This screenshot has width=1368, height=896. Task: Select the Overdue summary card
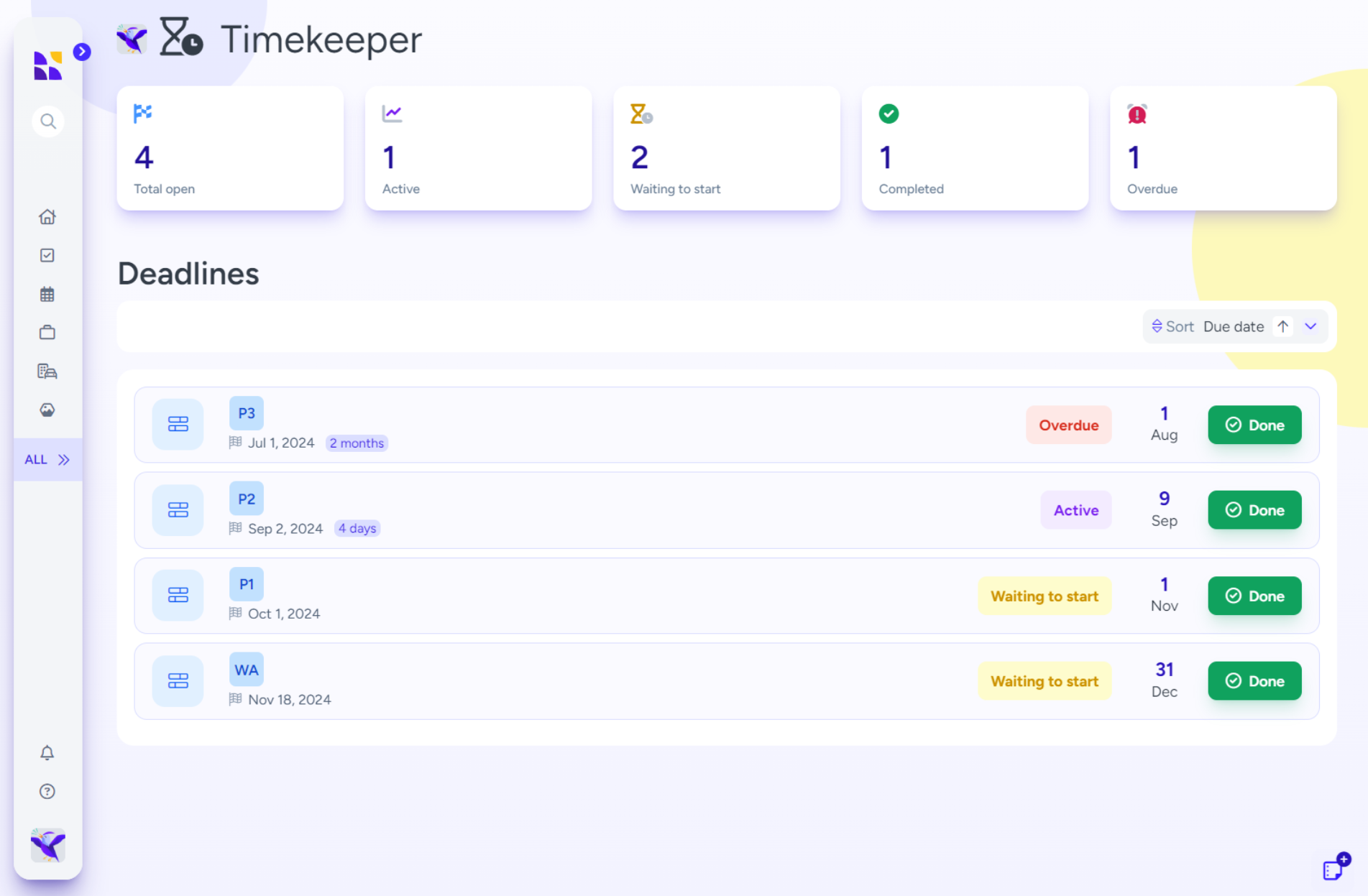pos(1224,149)
